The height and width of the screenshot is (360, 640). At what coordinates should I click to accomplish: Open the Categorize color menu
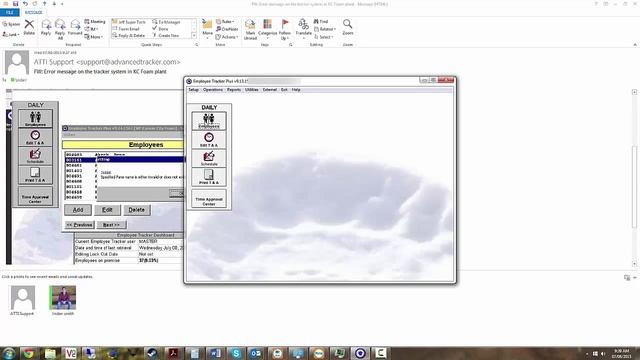(268, 29)
